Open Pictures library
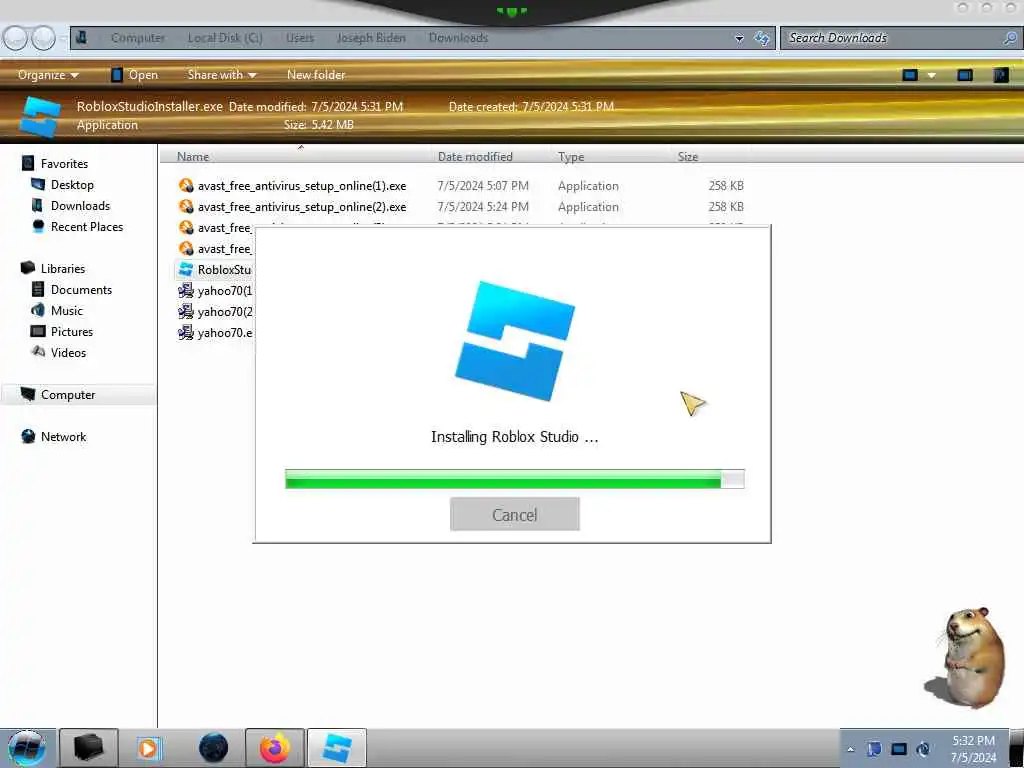The image size is (1024, 768). (72, 331)
